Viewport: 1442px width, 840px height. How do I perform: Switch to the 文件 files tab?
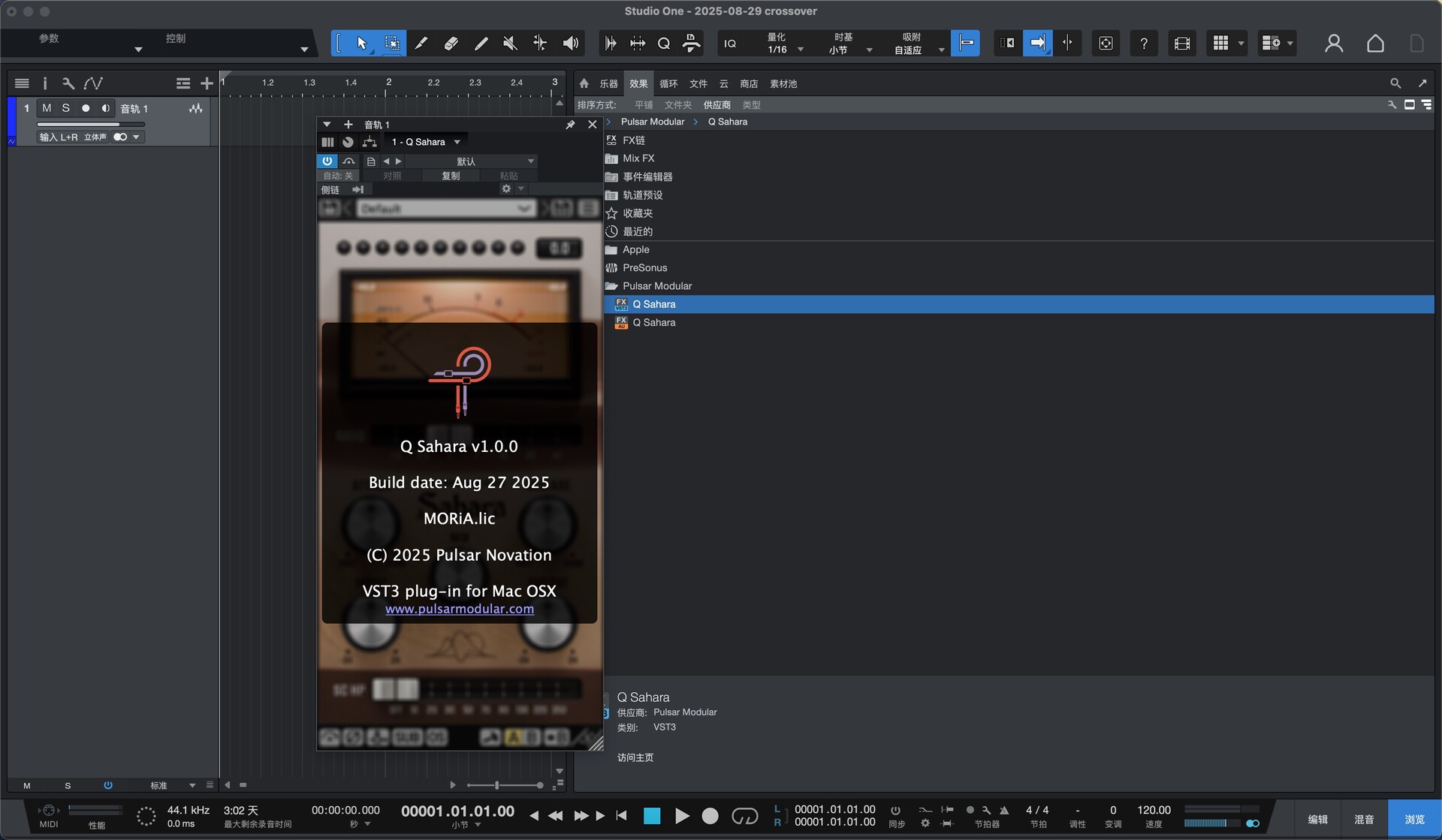[698, 84]
